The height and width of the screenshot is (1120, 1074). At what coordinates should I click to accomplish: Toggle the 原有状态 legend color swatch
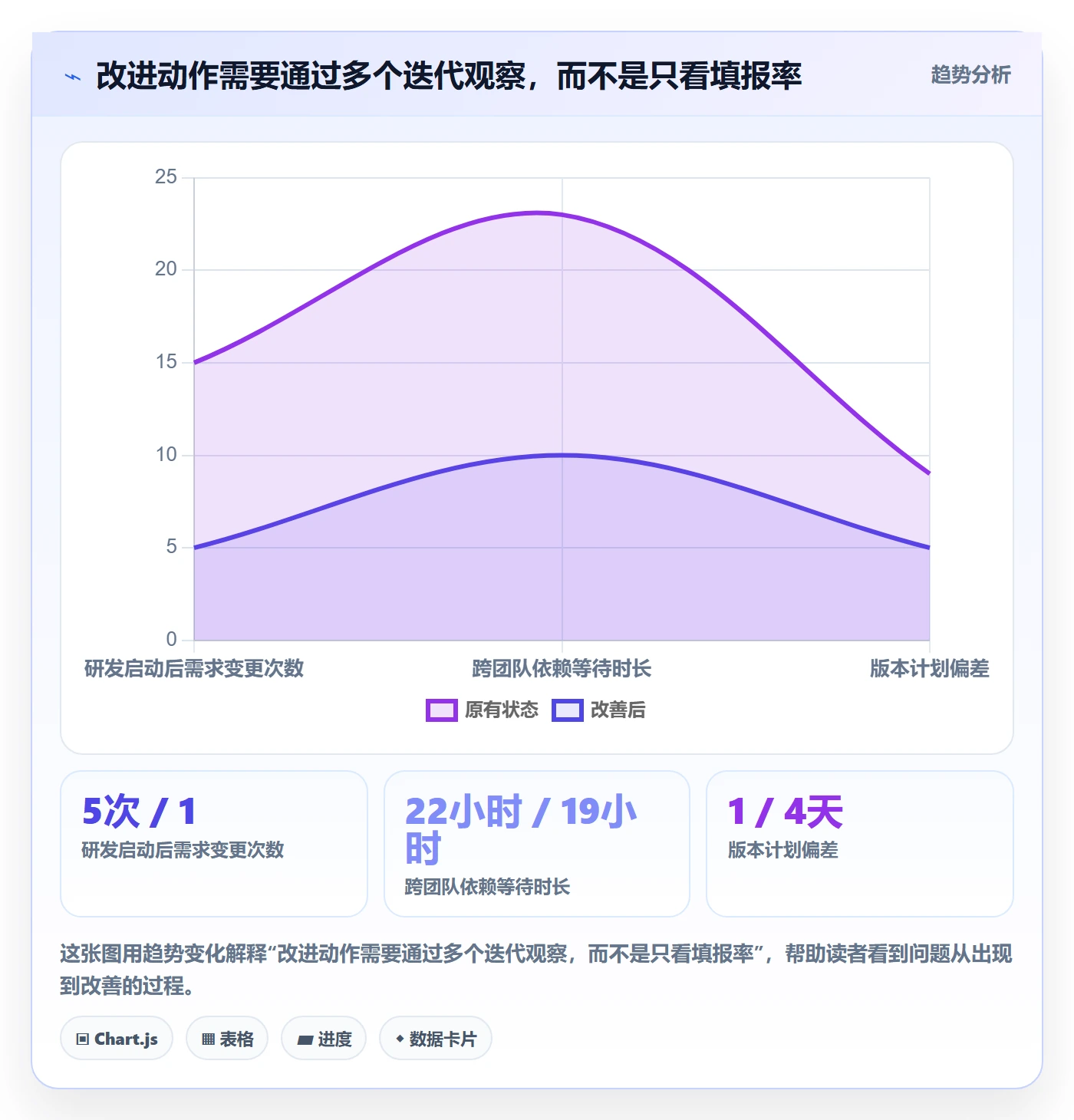[x=442, y=710]
